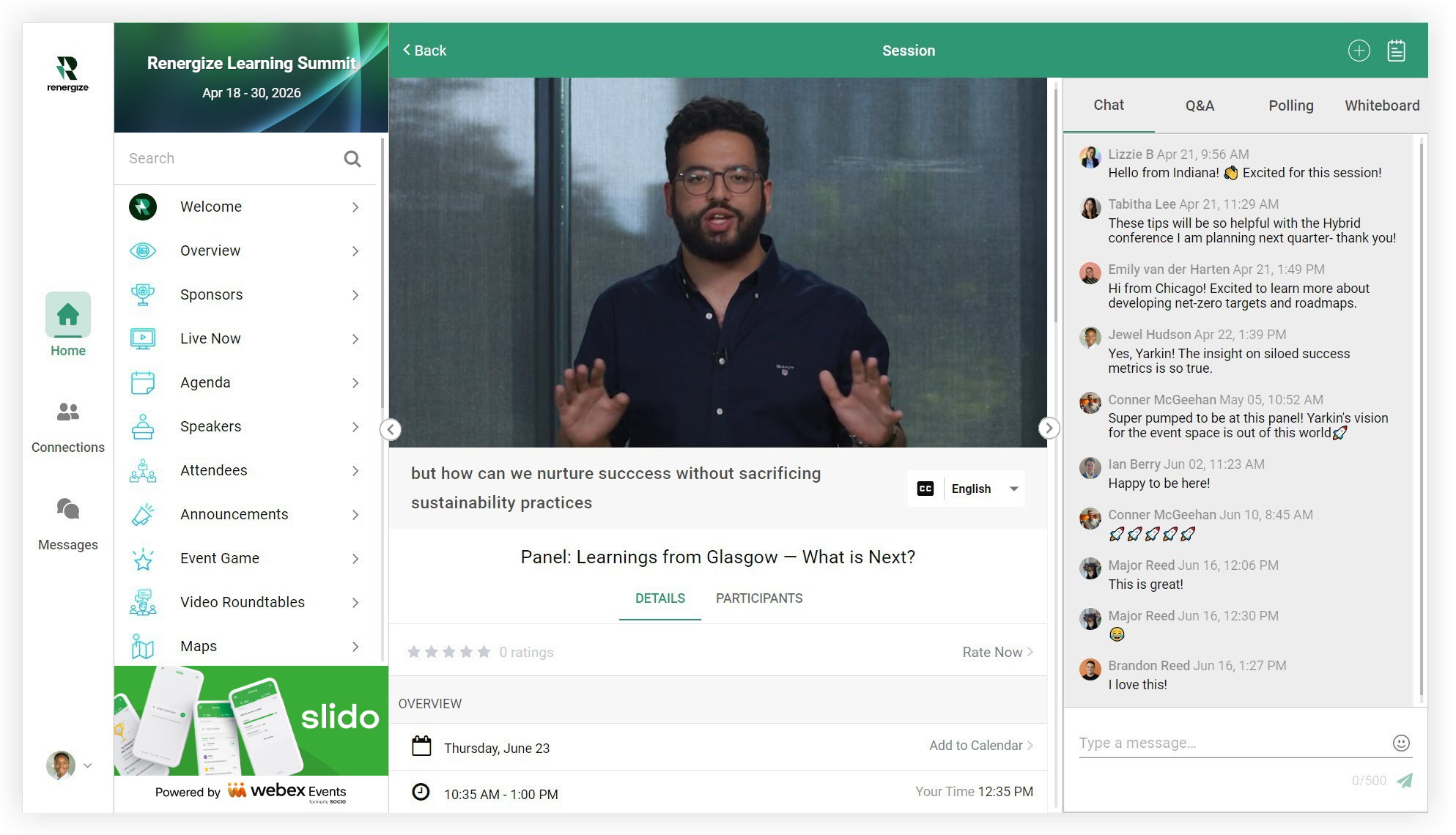Click Brandon Reed's avatar in chat
This screenshot has height=835, width=1456.
(1090, 669)
